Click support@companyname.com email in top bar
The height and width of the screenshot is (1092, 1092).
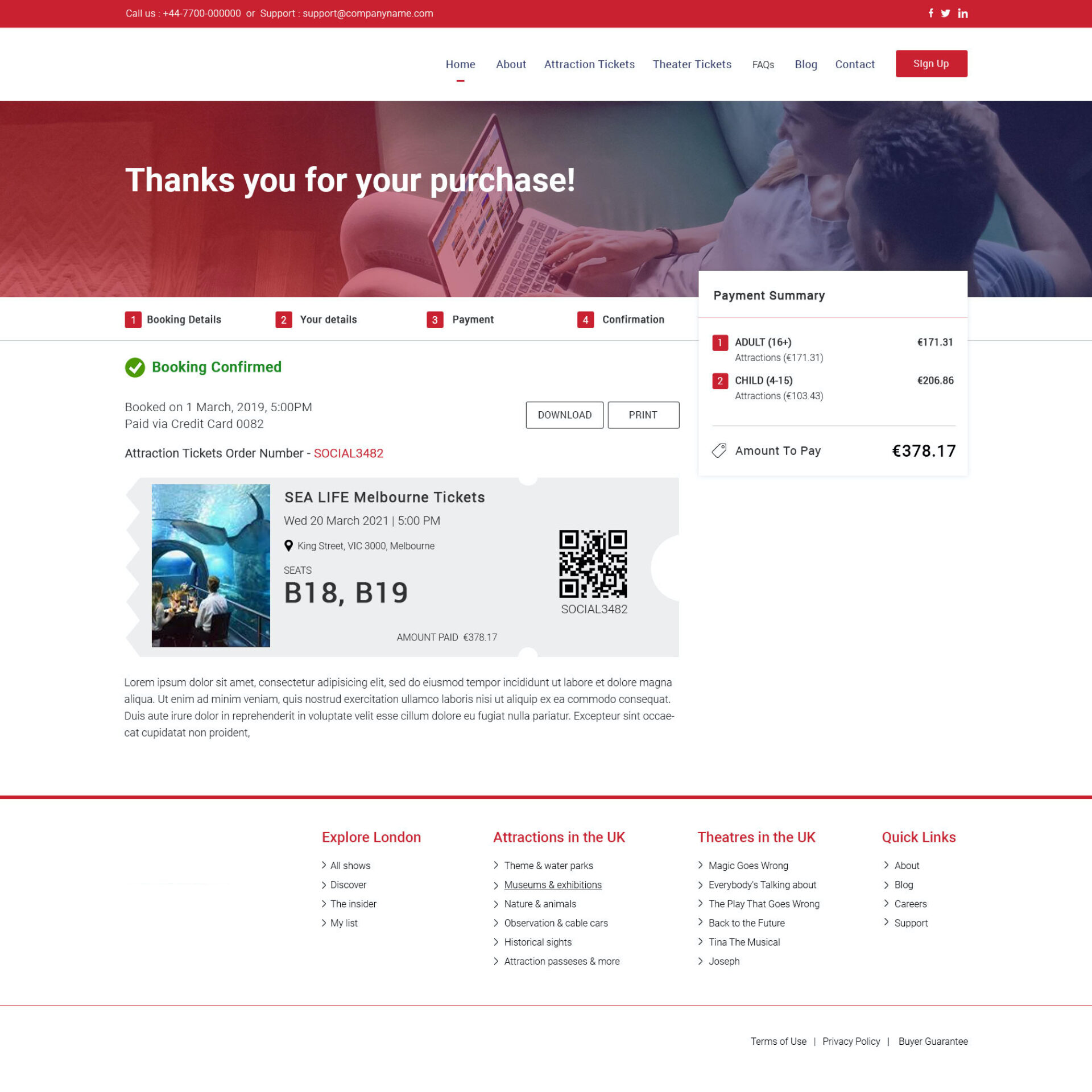click(x=367, y=14)
